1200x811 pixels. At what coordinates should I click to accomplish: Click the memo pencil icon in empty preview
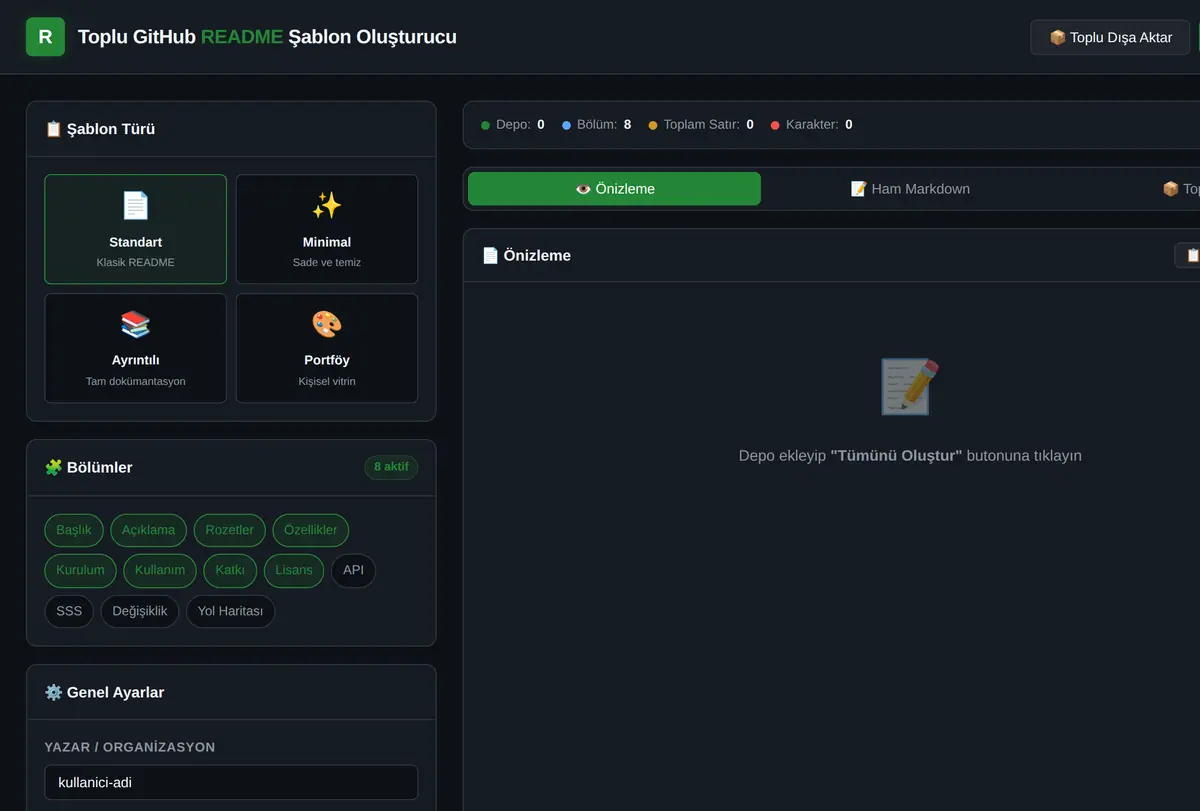tap(910, 387)
